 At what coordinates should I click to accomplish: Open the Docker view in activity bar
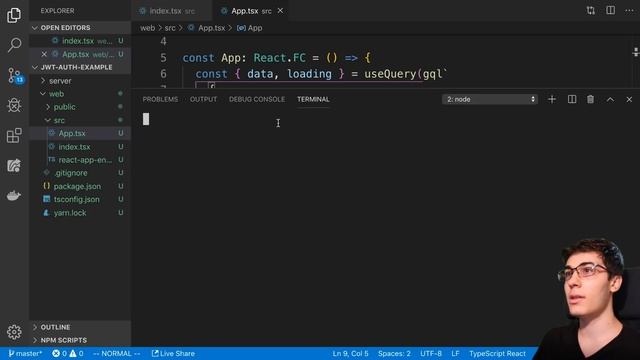14,196
